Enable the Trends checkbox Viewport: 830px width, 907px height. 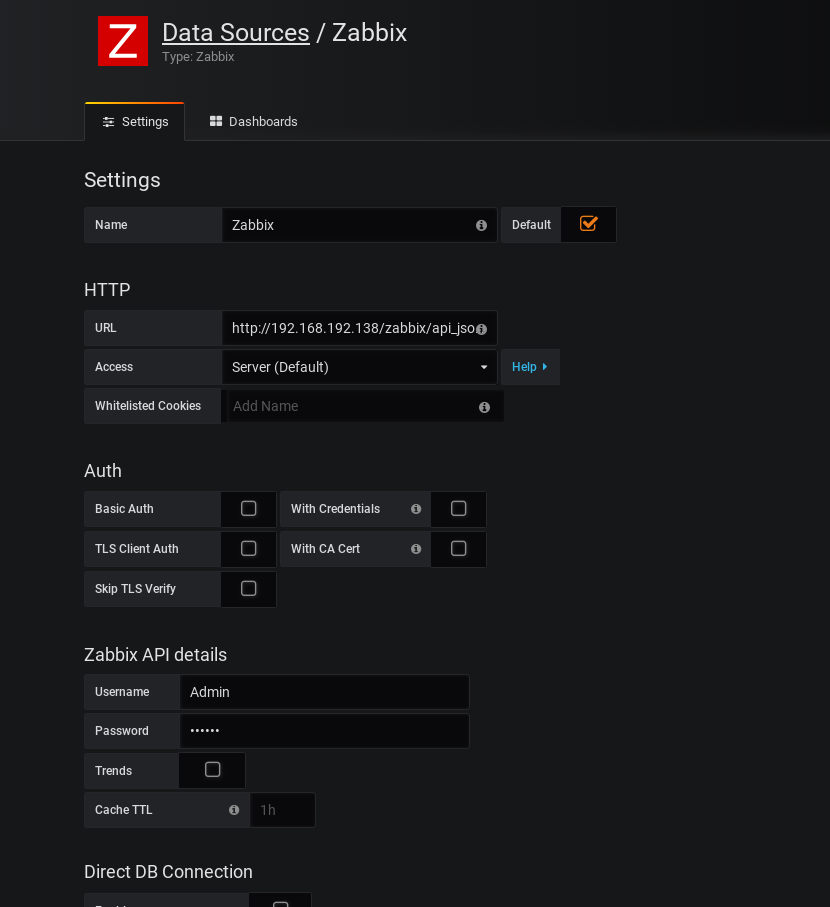(x=213, y=769)
